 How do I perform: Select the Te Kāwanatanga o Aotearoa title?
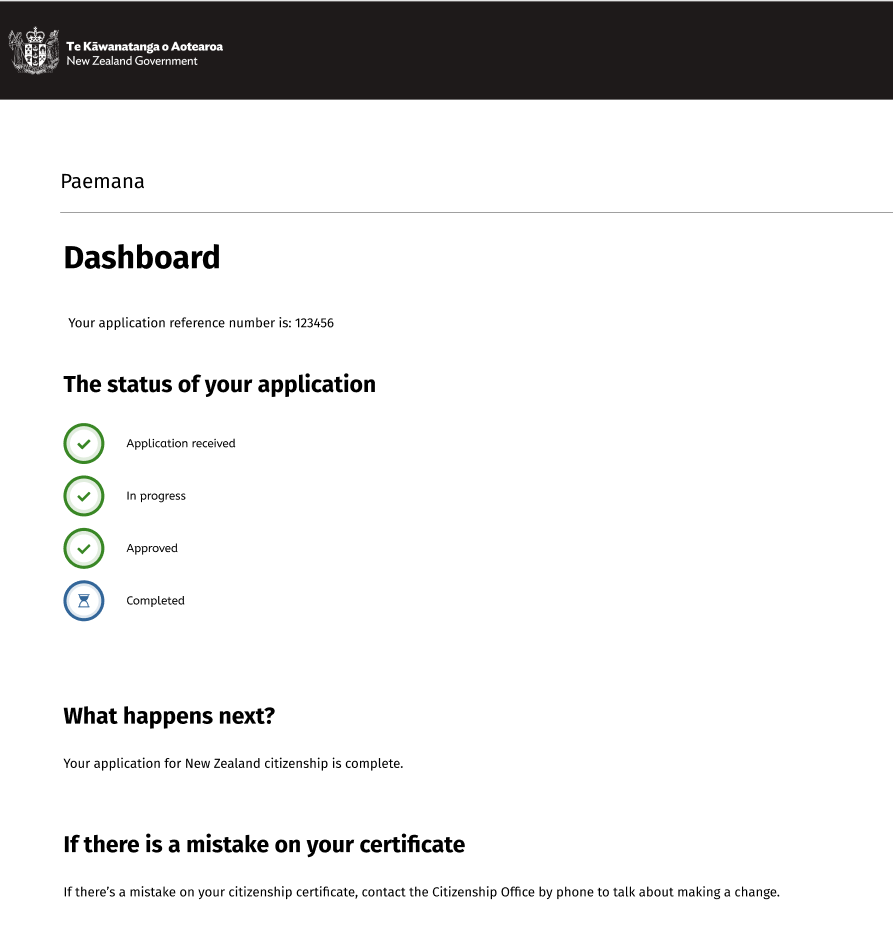coord(145,47)
